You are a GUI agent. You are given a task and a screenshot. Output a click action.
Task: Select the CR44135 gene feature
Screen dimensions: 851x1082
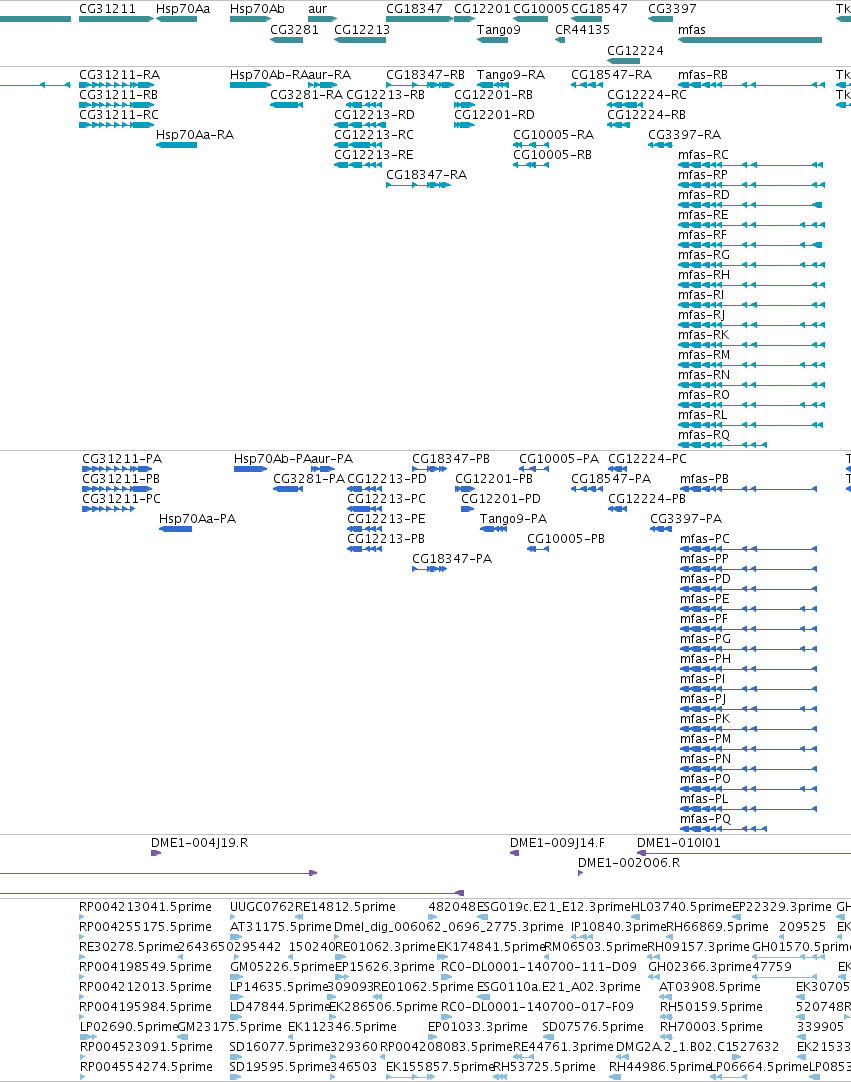[x=560, y=40]
